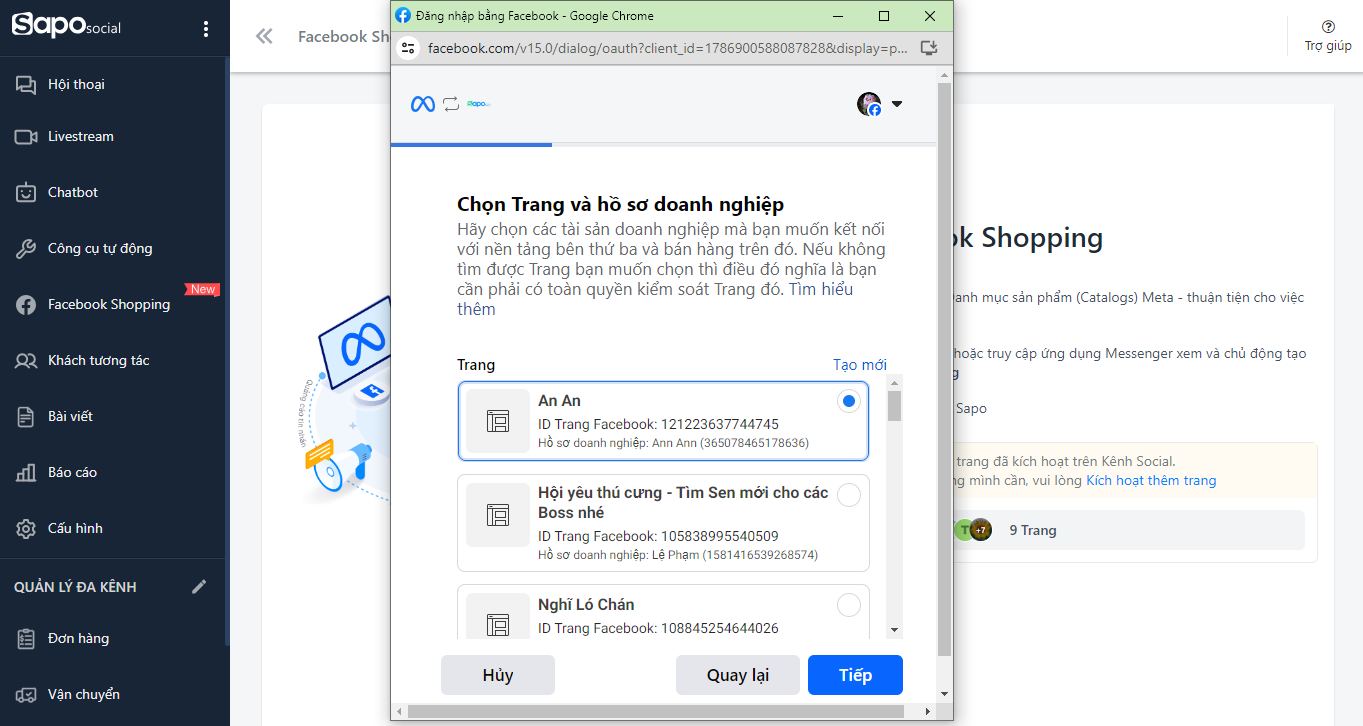Click the Nghĩ Ló Chán page thumbnail
This screenshot has height=726, width=1363.
coord(498,616)
